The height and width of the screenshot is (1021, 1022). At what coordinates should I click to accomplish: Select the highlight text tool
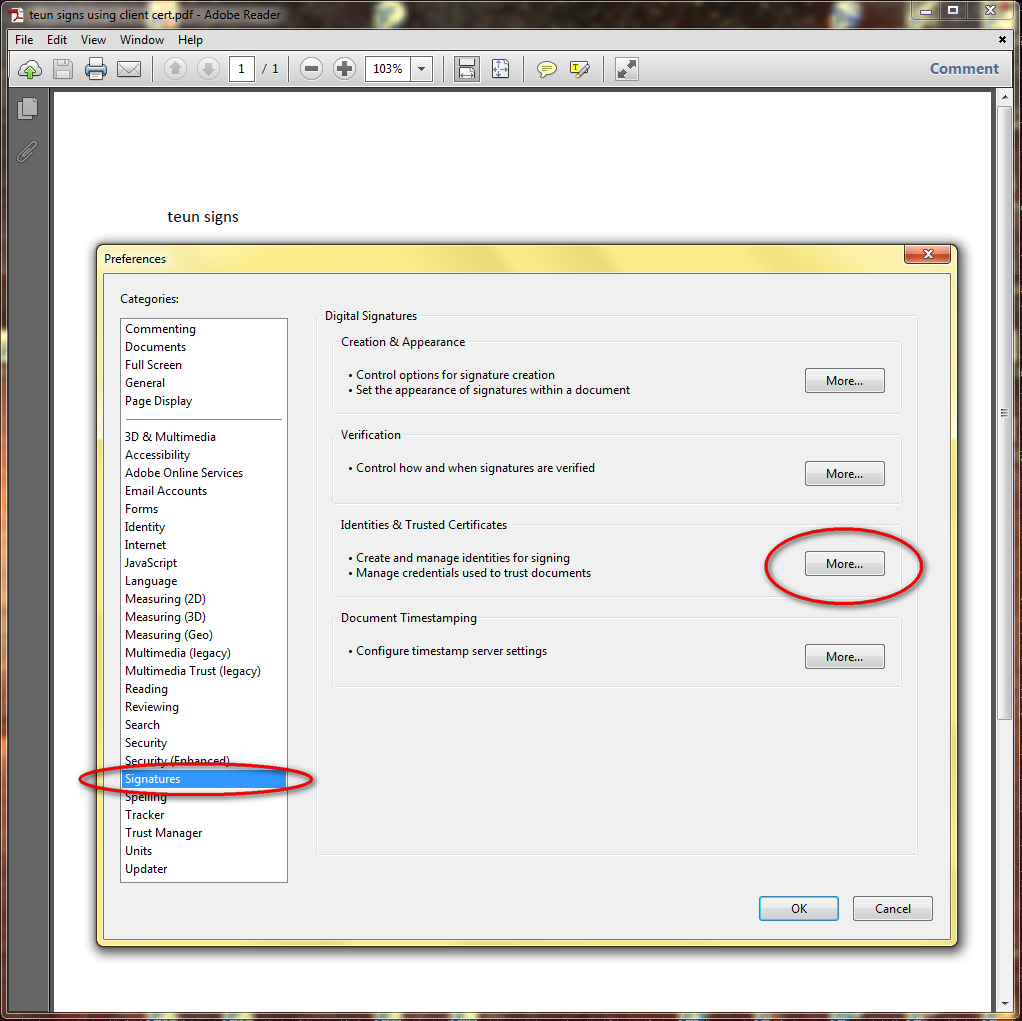[580, 69]
